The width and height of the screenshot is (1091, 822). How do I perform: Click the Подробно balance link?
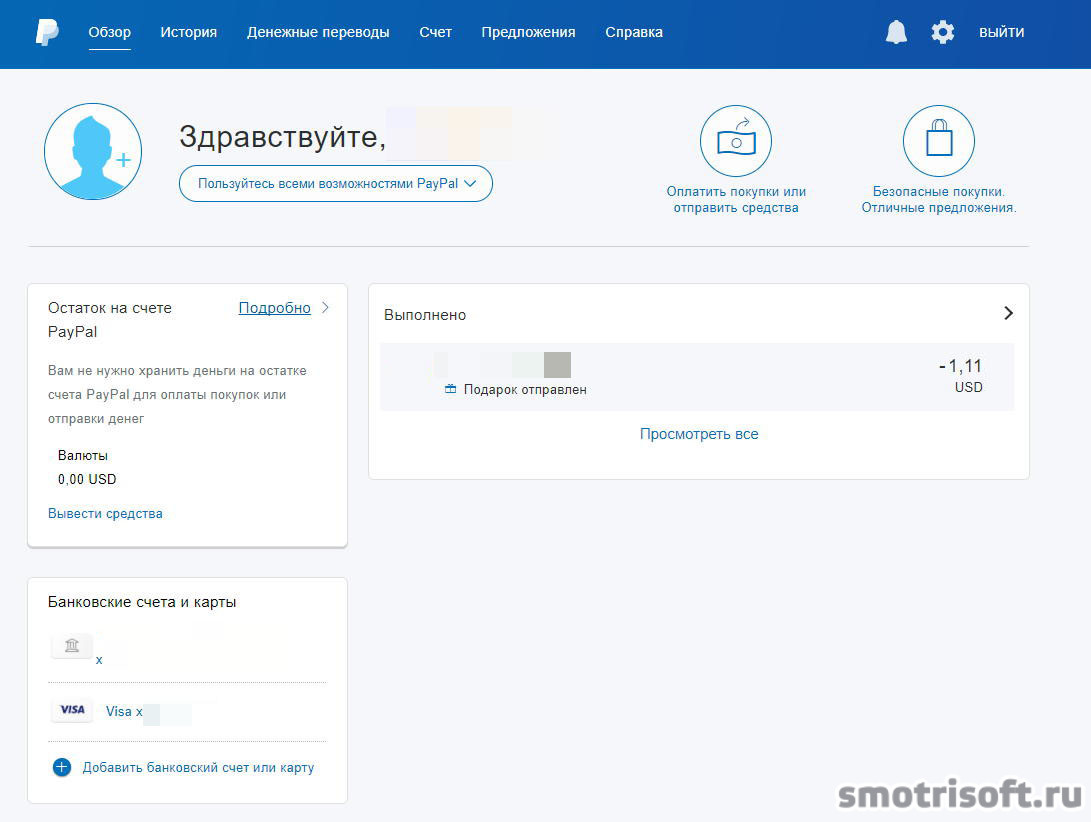coord(275,308)
